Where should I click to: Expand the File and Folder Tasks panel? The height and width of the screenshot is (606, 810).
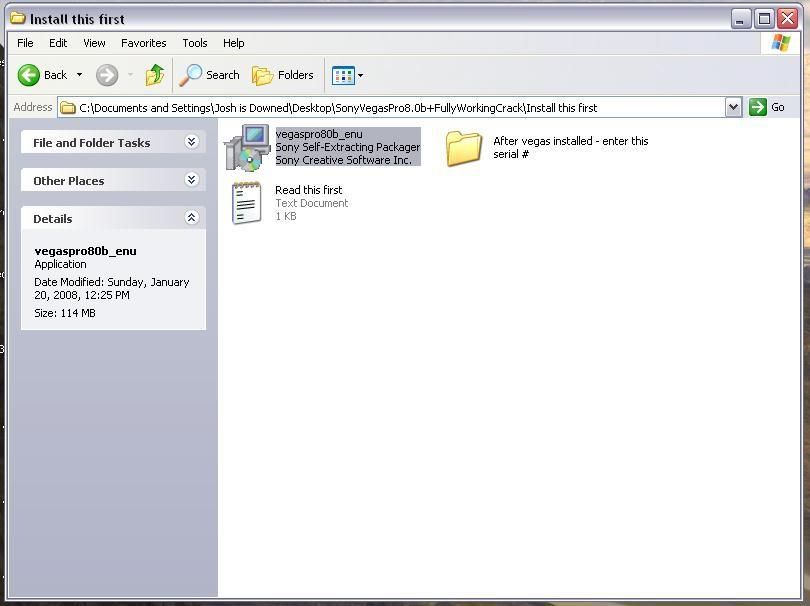point(191,142)
